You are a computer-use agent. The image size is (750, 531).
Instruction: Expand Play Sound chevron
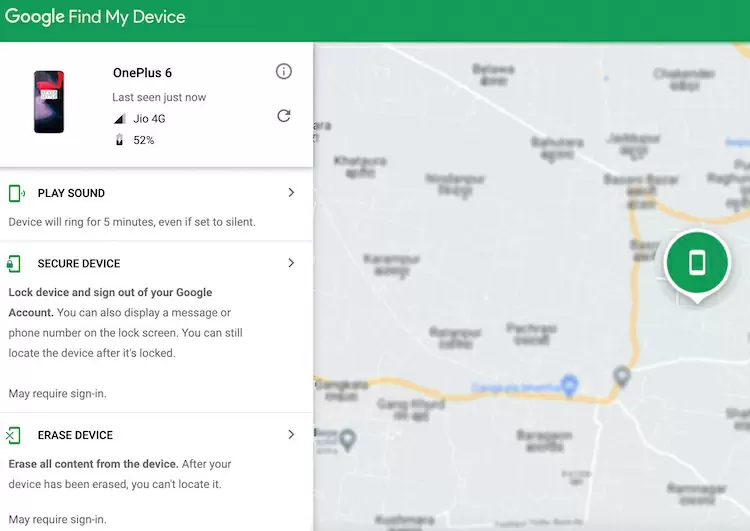291,192
